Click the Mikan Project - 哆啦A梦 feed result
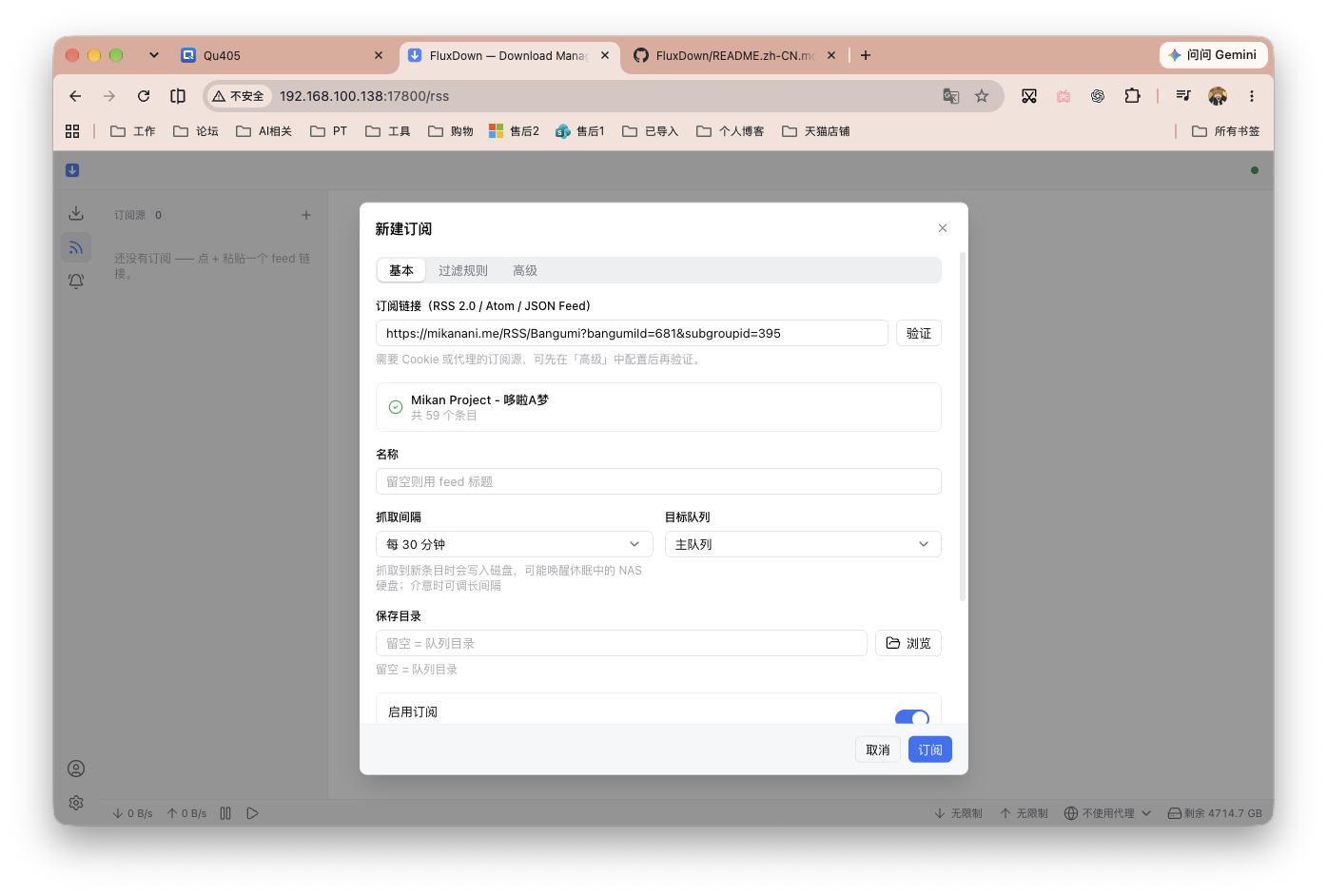Screen dimensions: 1327x896 (658, 407)
